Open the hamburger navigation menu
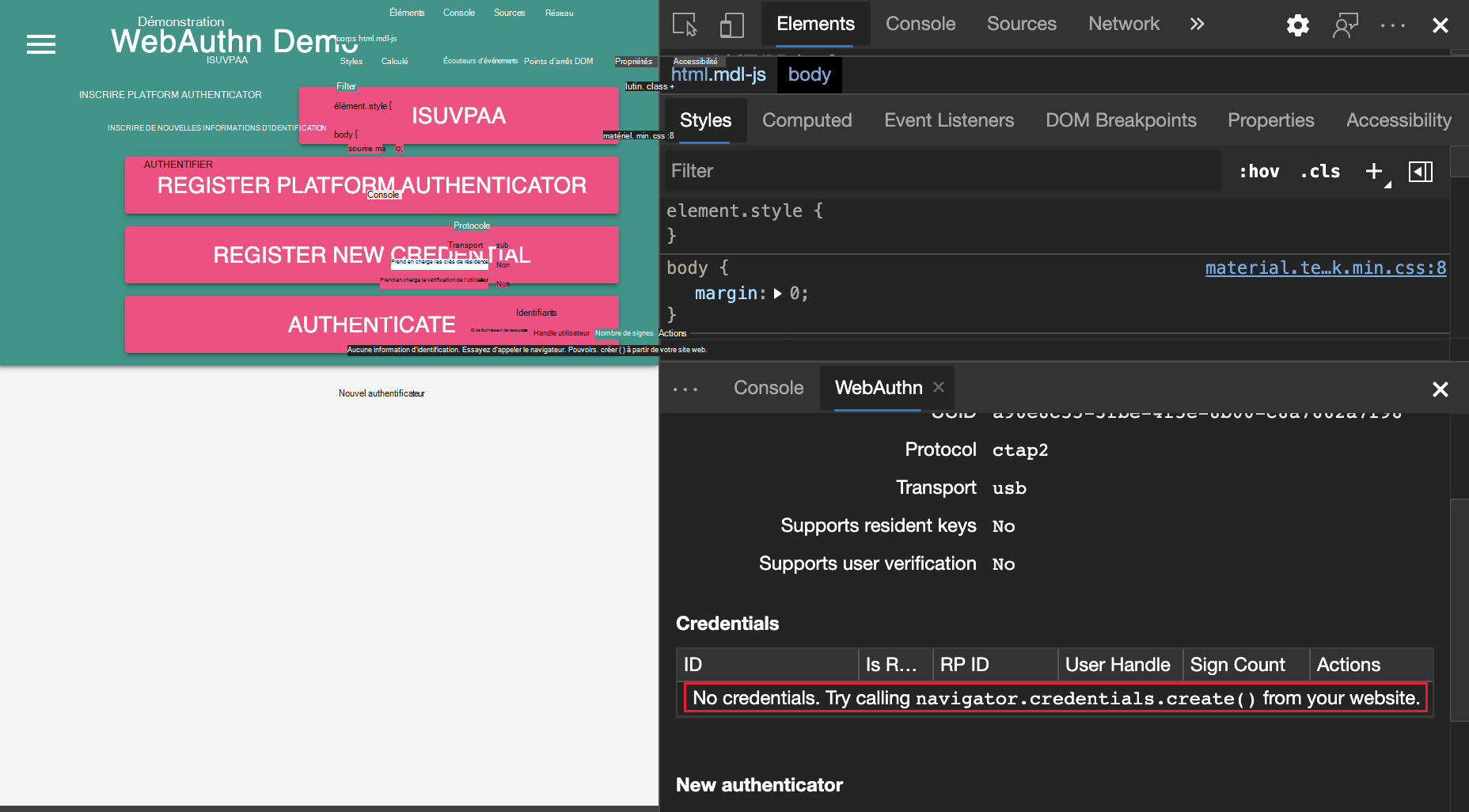1469x812 pixels. pos(41,44)
